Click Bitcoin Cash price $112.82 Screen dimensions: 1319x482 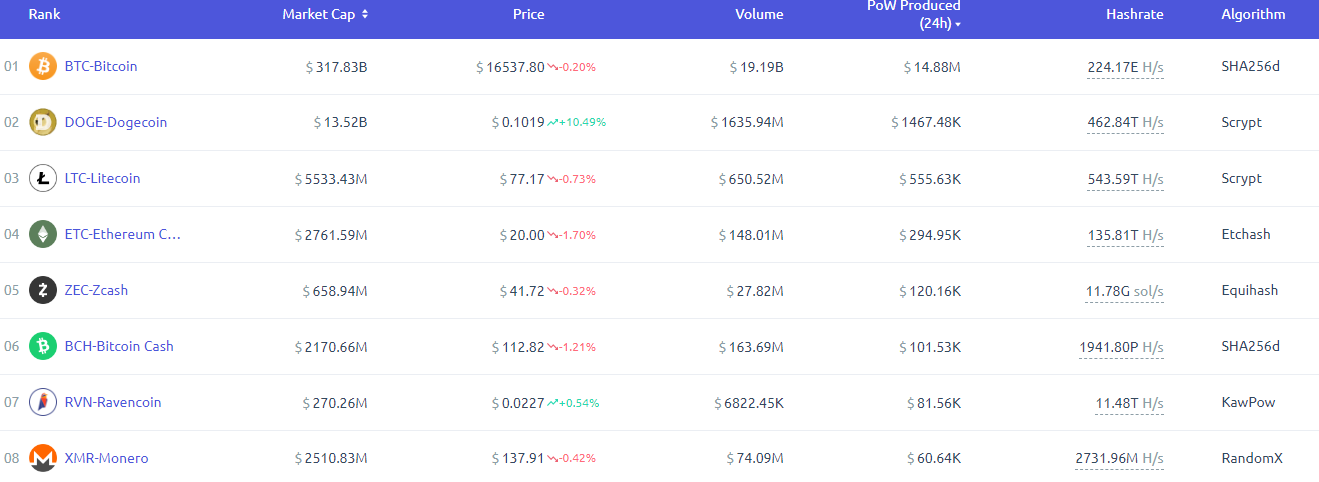coord(518,347)
